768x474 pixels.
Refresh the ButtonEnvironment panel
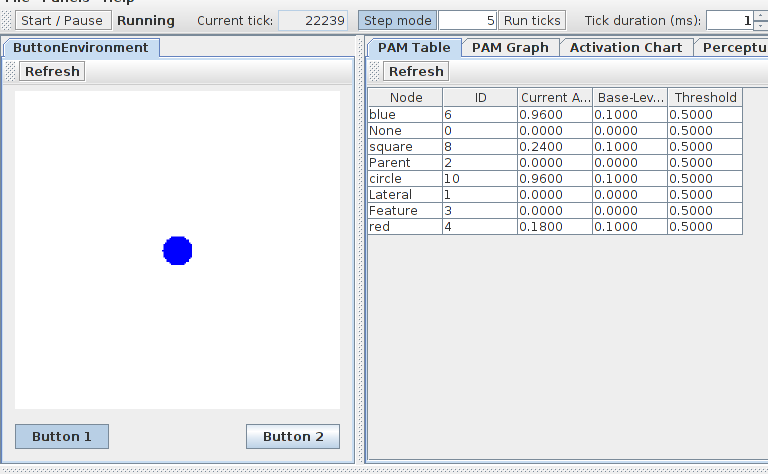[53, 71]
